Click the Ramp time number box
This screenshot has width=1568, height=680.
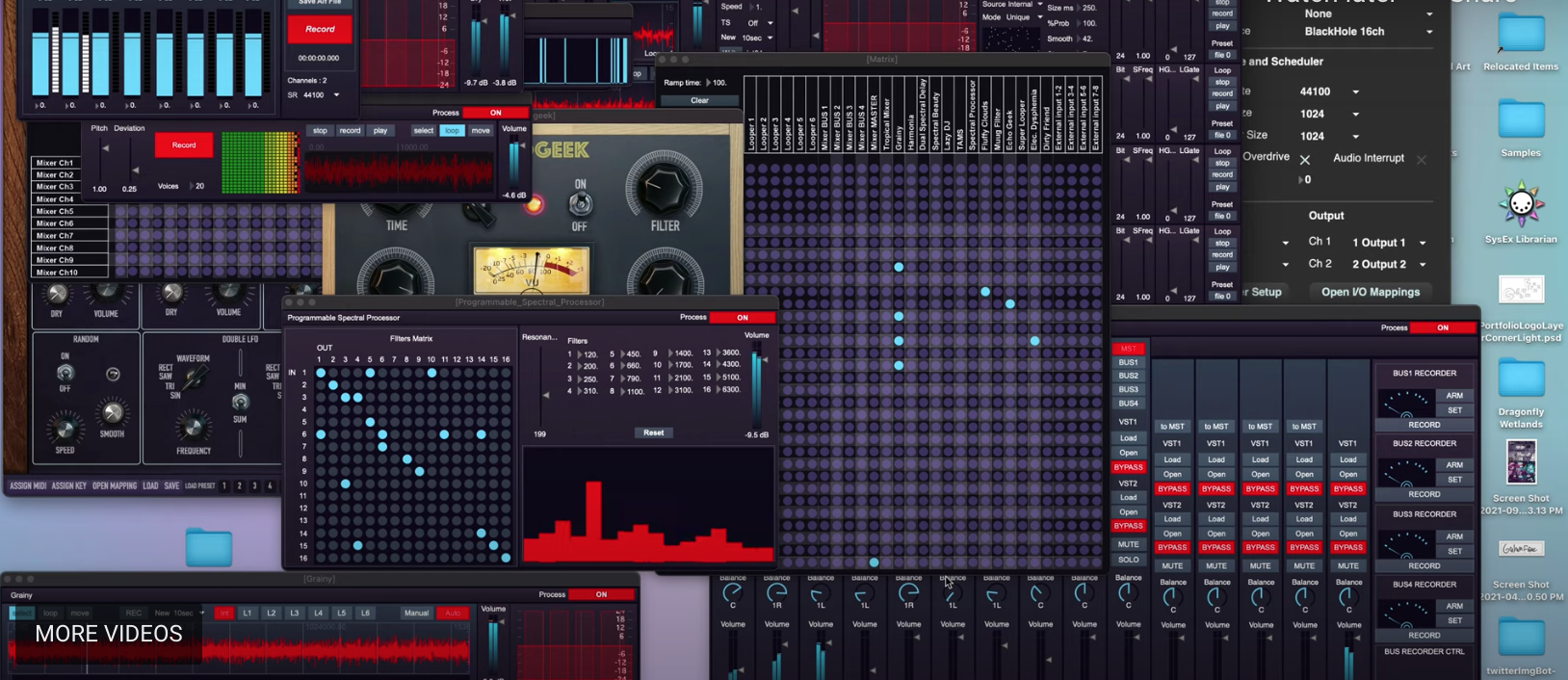(718, 83)
